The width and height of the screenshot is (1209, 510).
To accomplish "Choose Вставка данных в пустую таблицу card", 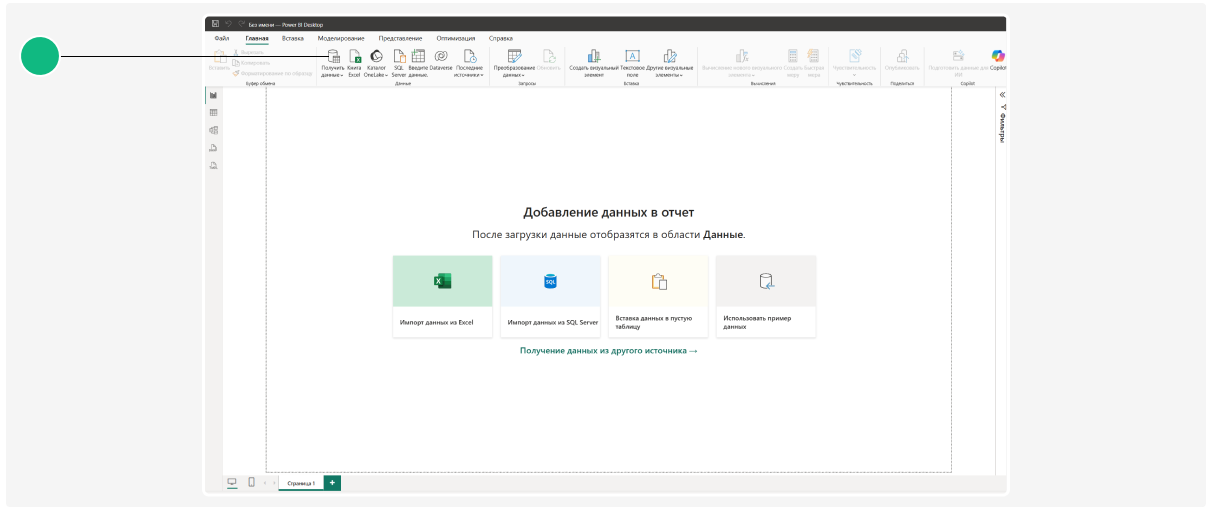I will (658, 296).
